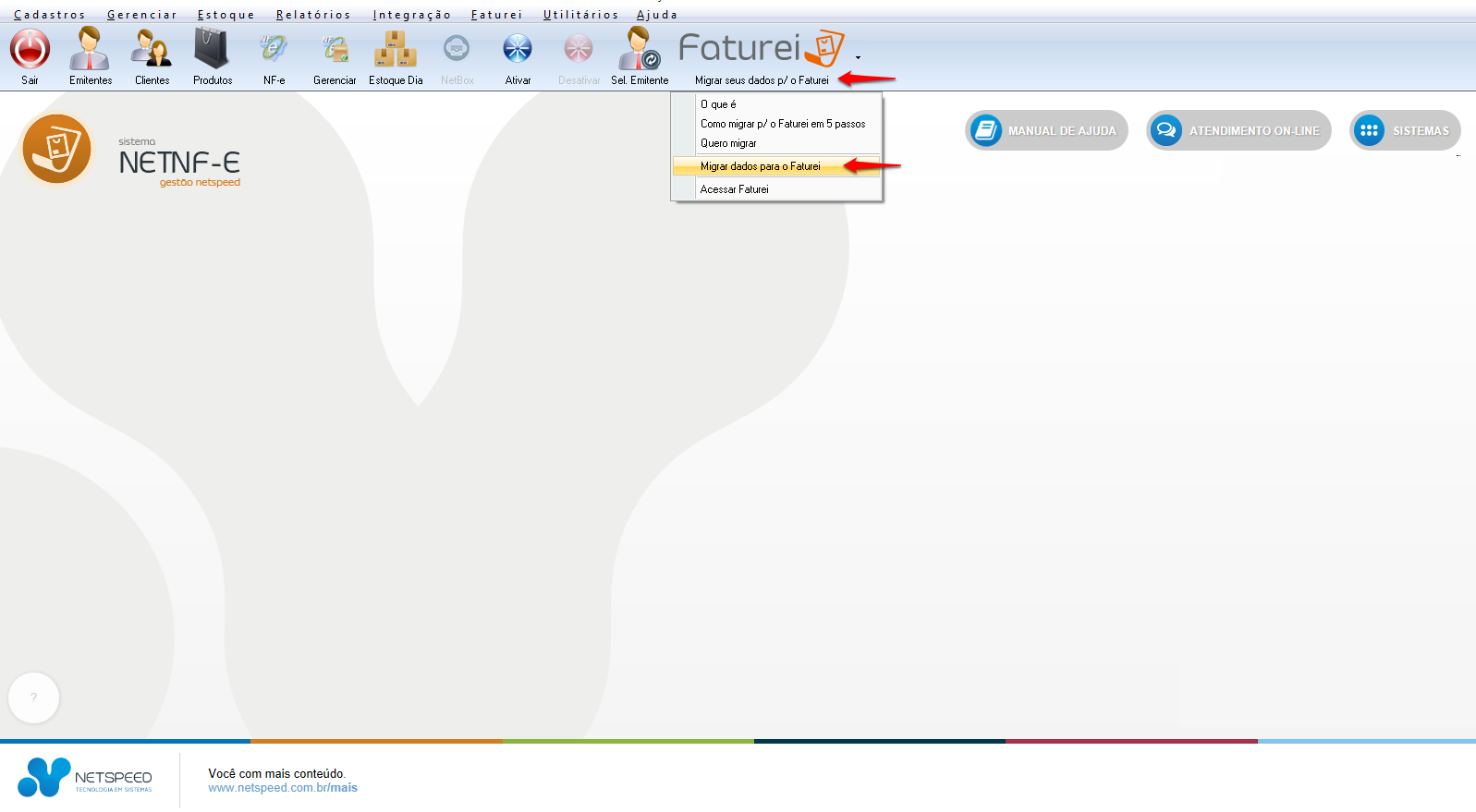
Task: Open the Faturei menu in menu bar
Action: coord(496,15)
